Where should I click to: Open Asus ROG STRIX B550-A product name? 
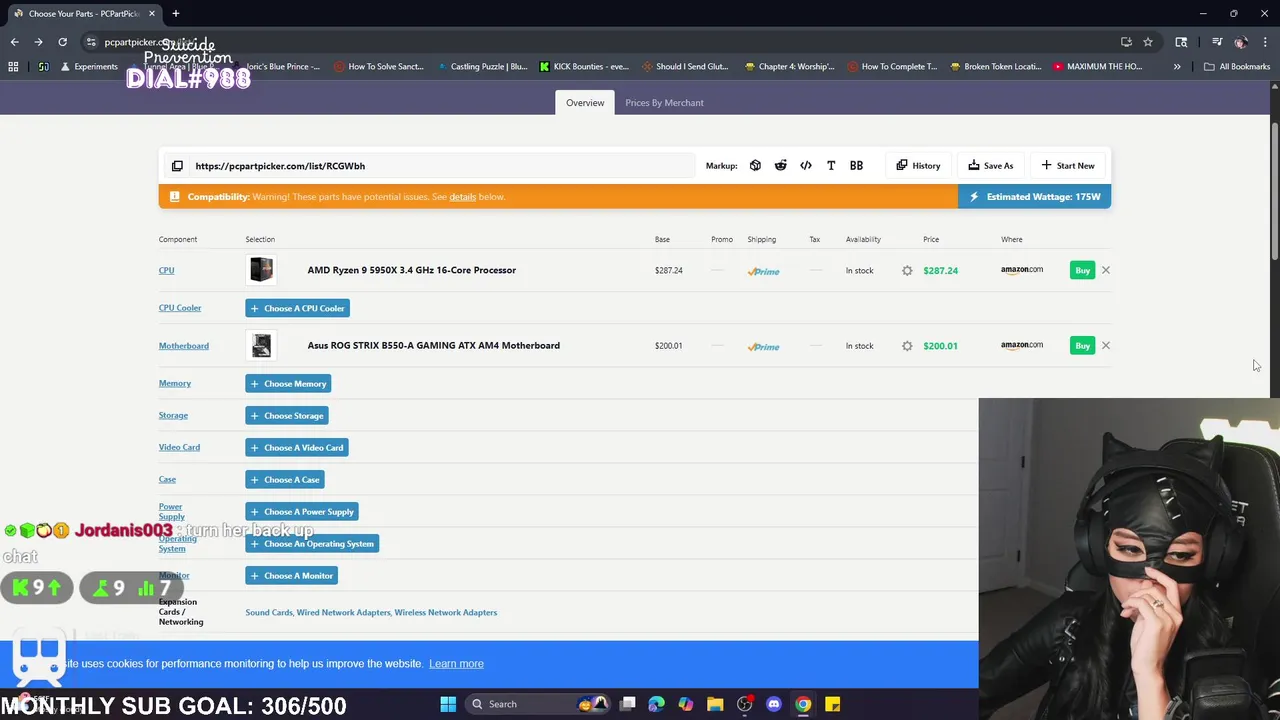pos(434,345)
